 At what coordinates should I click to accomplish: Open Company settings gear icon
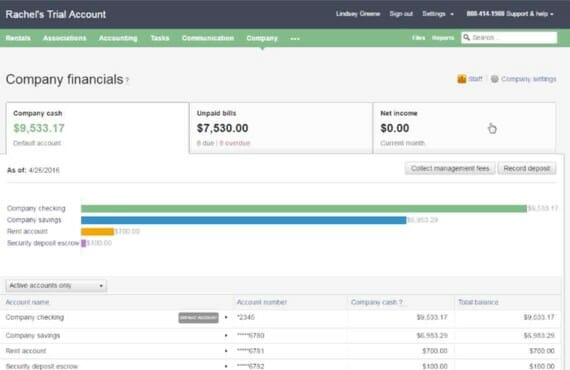click(x=494, y=79)
